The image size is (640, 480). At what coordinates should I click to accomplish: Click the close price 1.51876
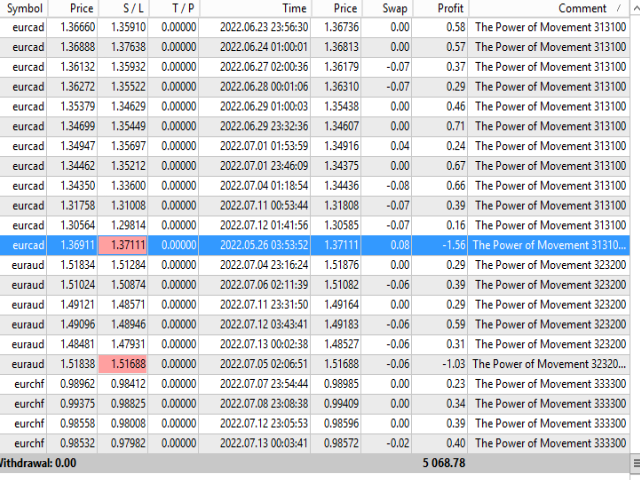341,265
